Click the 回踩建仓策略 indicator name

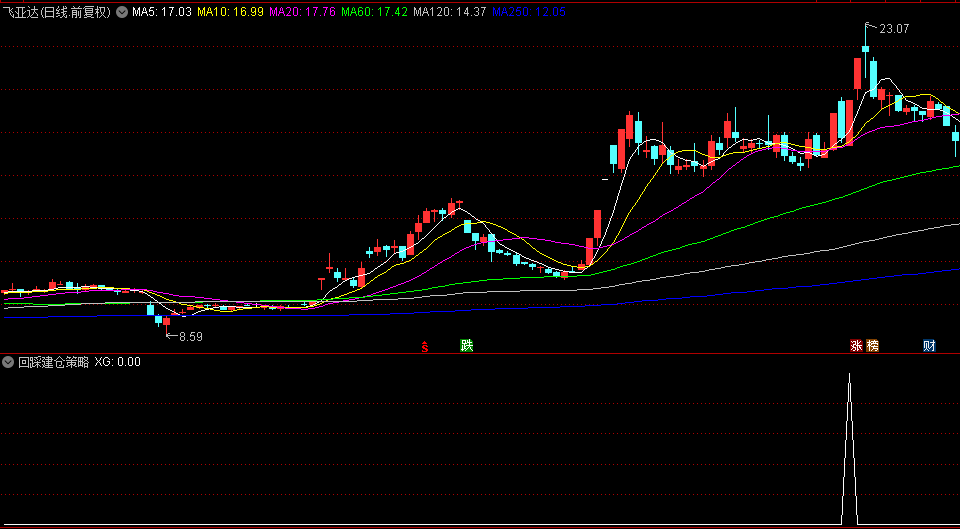click(53, 362)
